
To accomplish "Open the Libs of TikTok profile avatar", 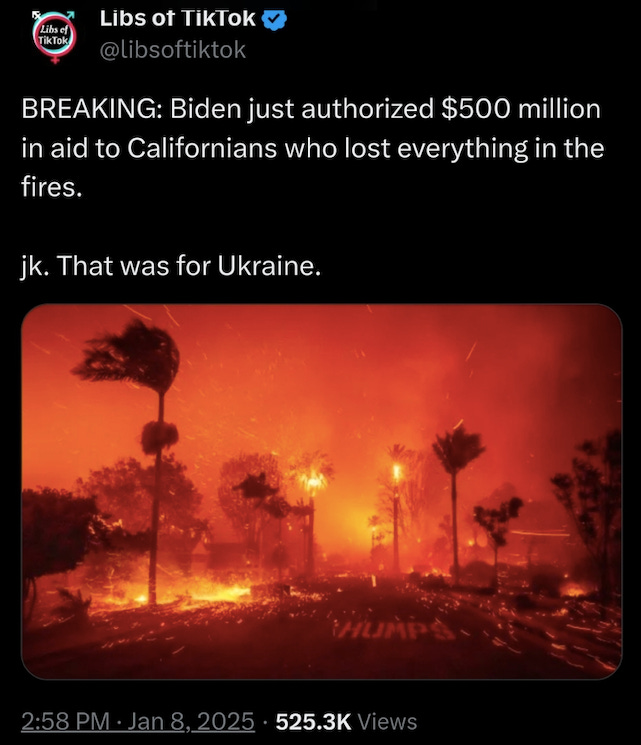I will point(55,37).
